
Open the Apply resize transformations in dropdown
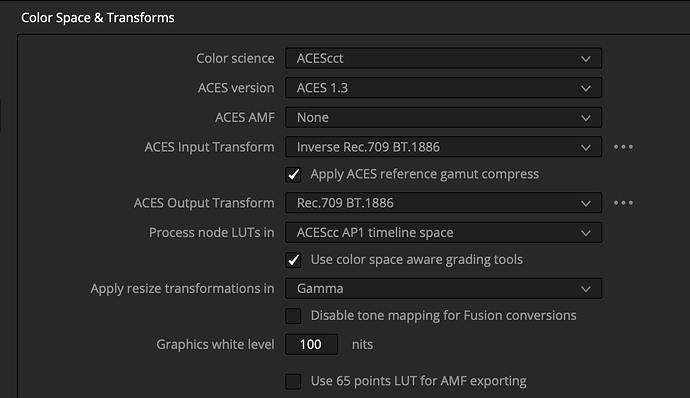tap(444, 288)
